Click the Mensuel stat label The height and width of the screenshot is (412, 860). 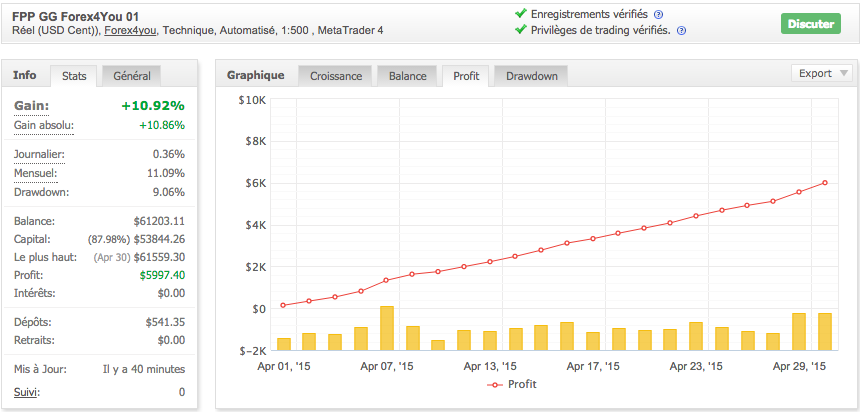pyautogui.click(x=36, y=173)
